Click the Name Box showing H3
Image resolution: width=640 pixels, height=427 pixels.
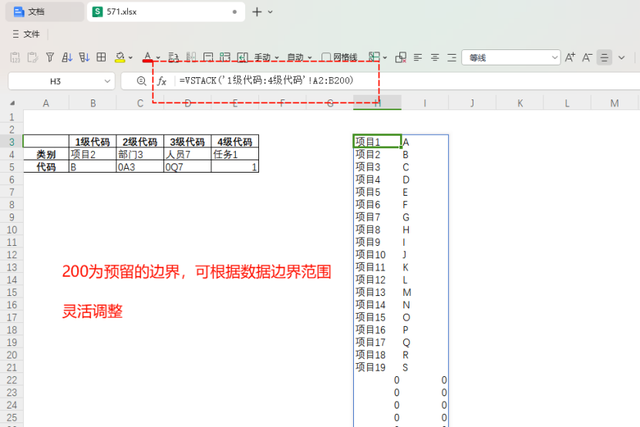coord(56,81)
